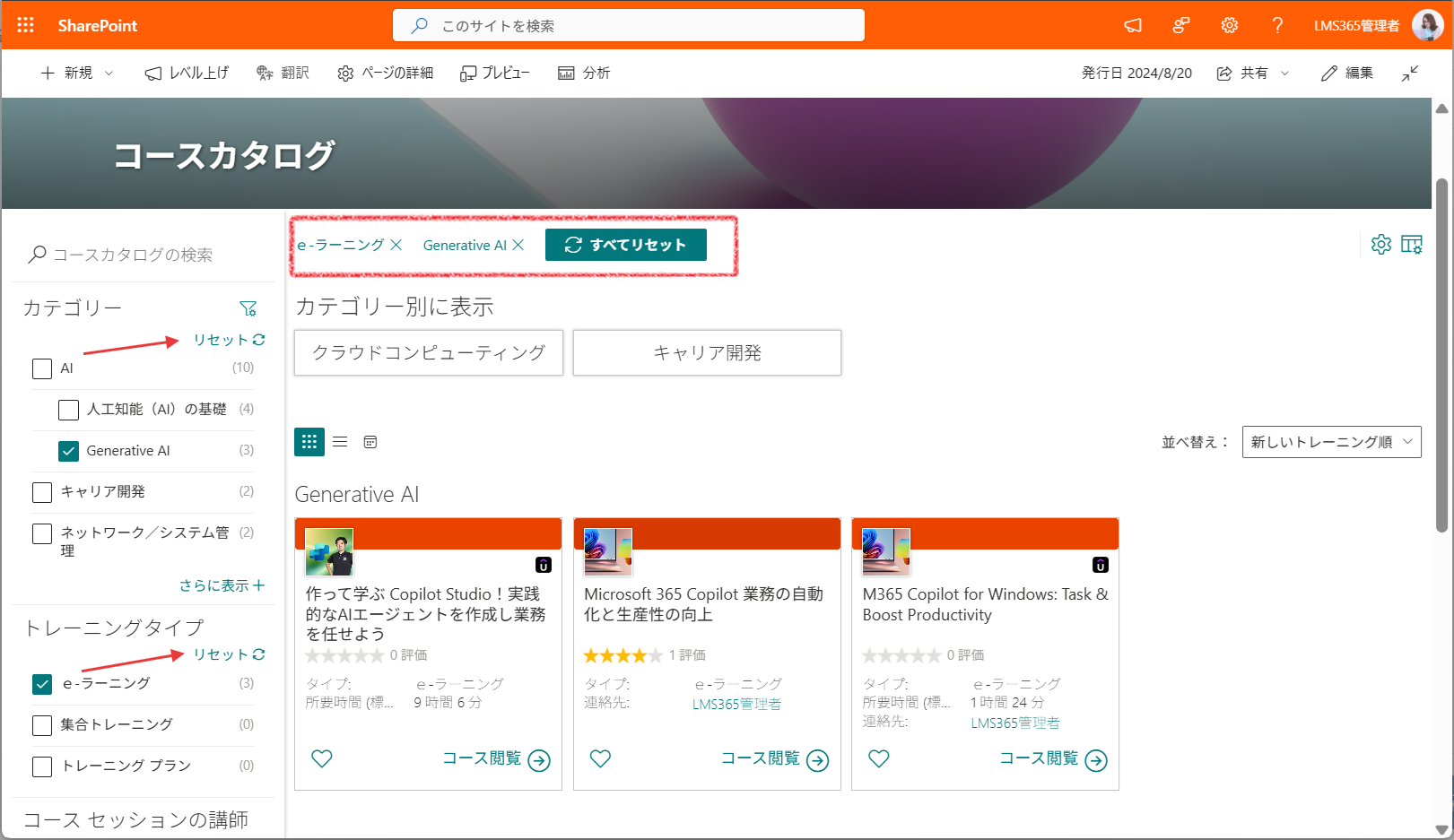This screenshot has height=840, width=1454.
Task: Check the 人工知能（AI）の基礎 checkbox
Action: click(68, 410)
